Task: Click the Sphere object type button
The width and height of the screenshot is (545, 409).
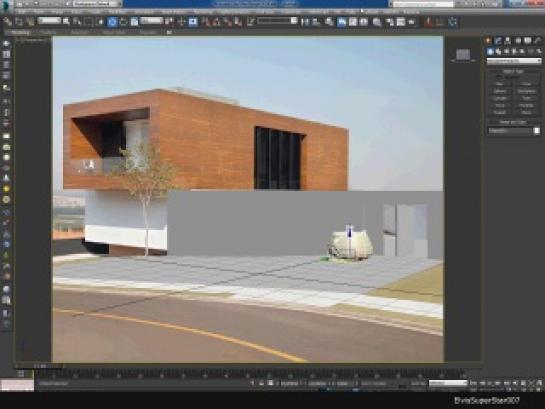Action: [500, 91]
